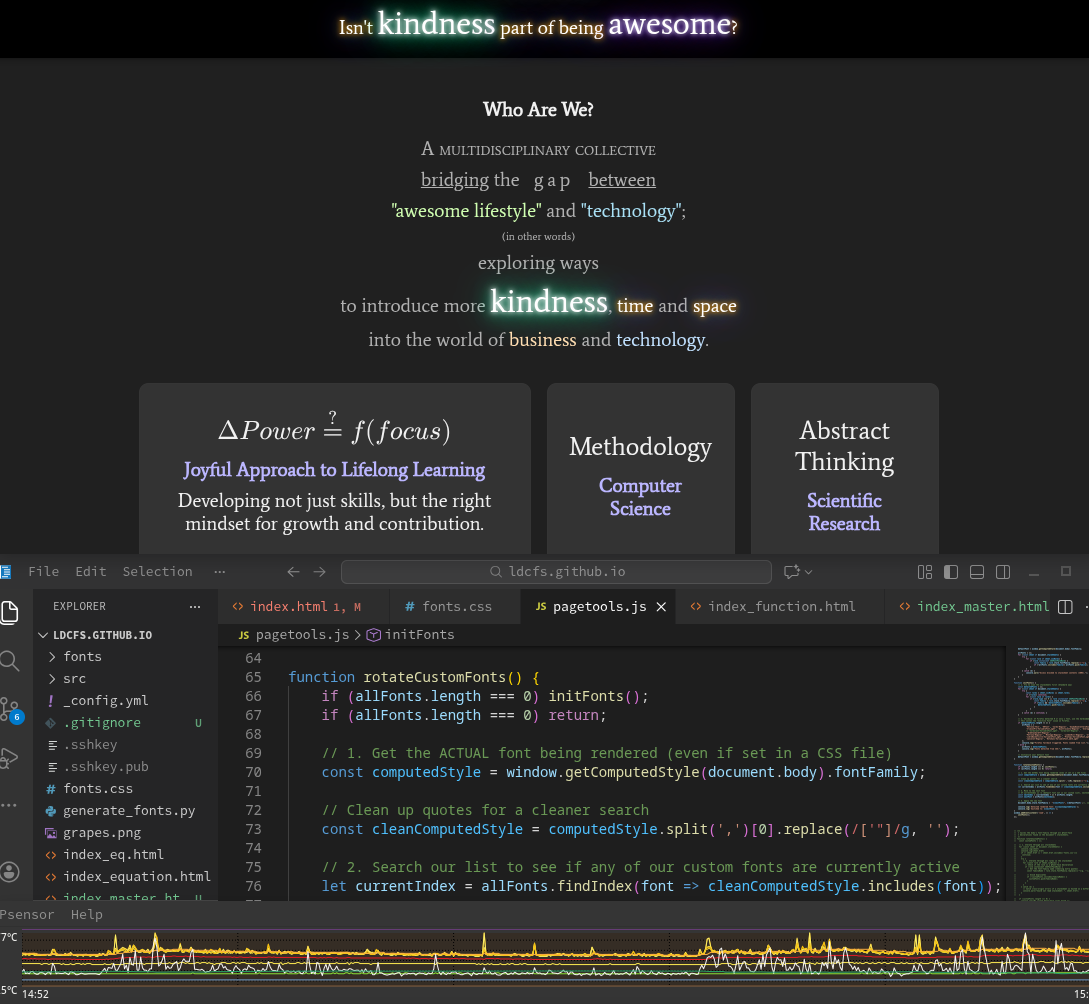This screenshot has height=1004, width=1089.
Task: Open the Run and Debug view
Action: tap(10, 758)
